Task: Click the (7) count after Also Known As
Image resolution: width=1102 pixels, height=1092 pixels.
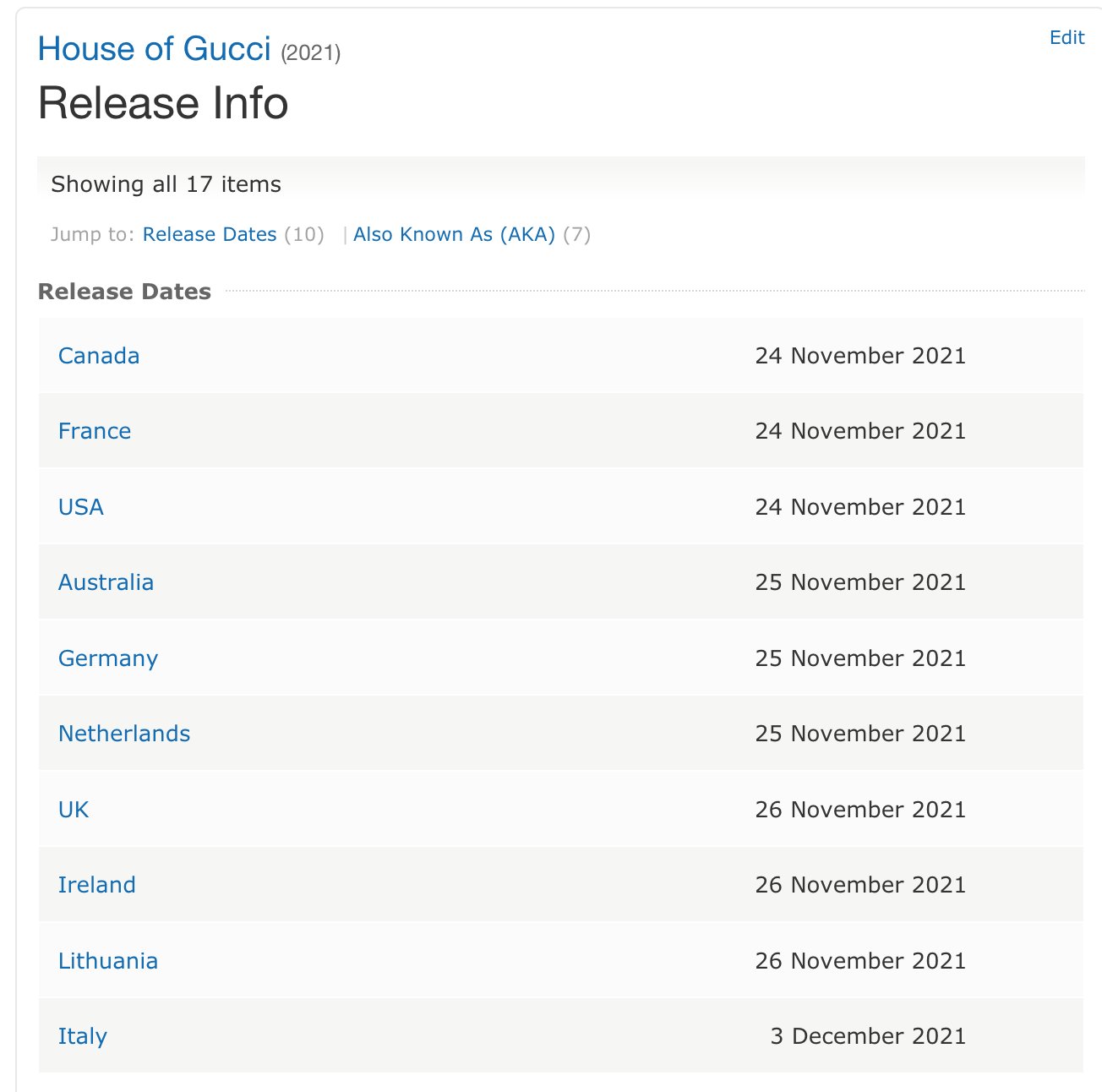Action: 577,234
